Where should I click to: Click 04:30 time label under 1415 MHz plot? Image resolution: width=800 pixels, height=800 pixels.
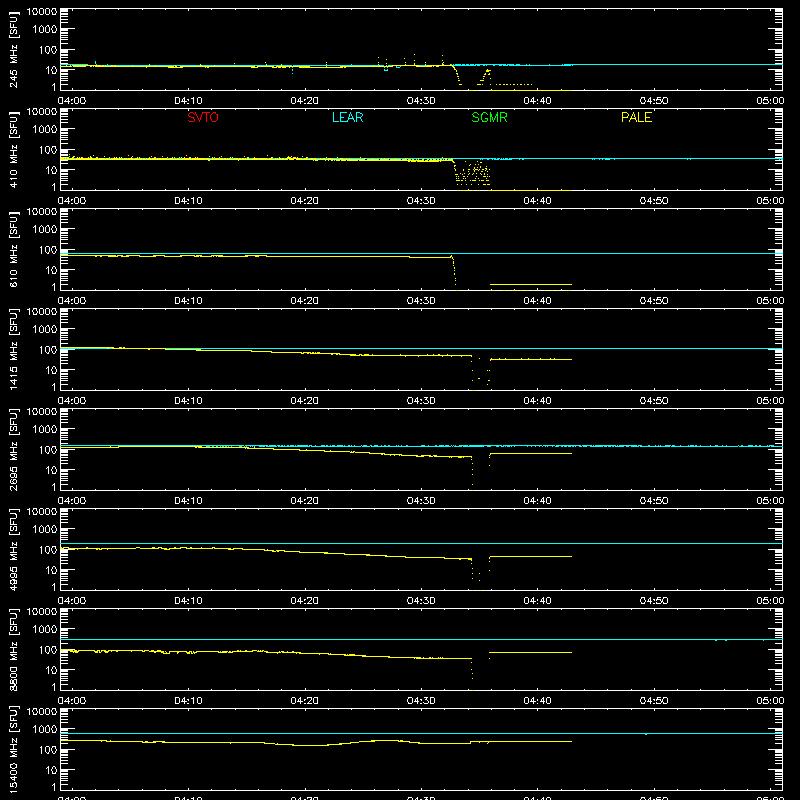[x=421, y=401]
